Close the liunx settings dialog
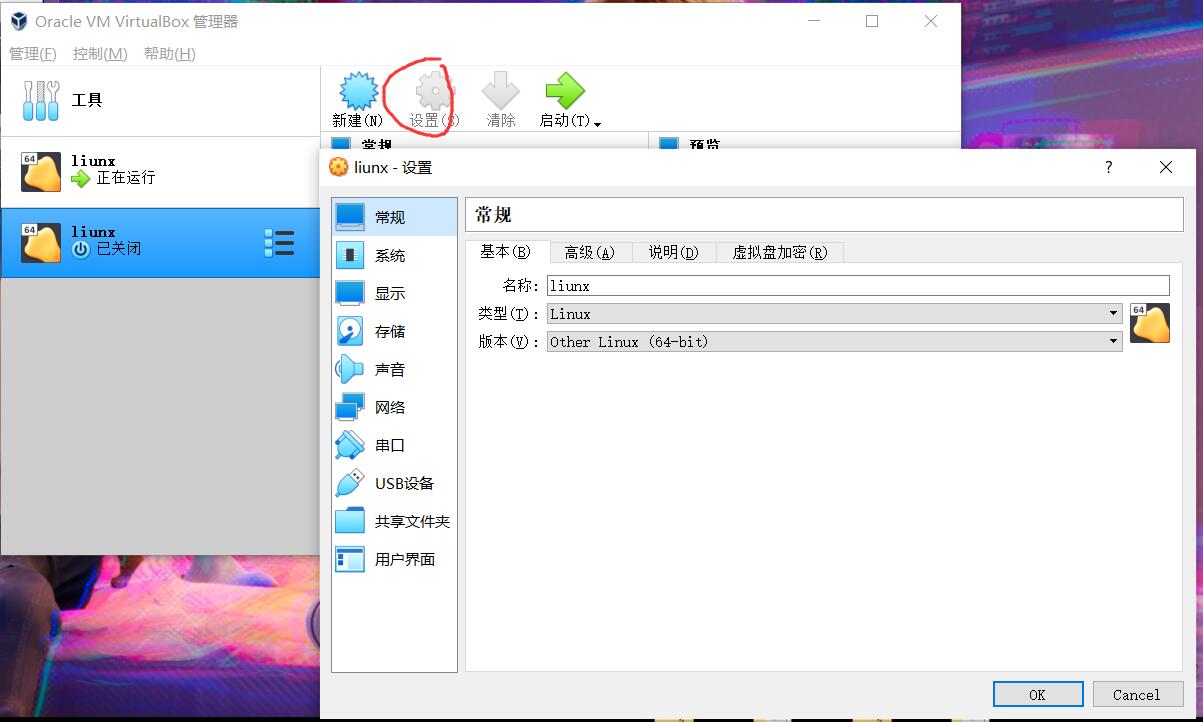The height and width of the screenshot is (722, 1203). [x=1166, y=167]
